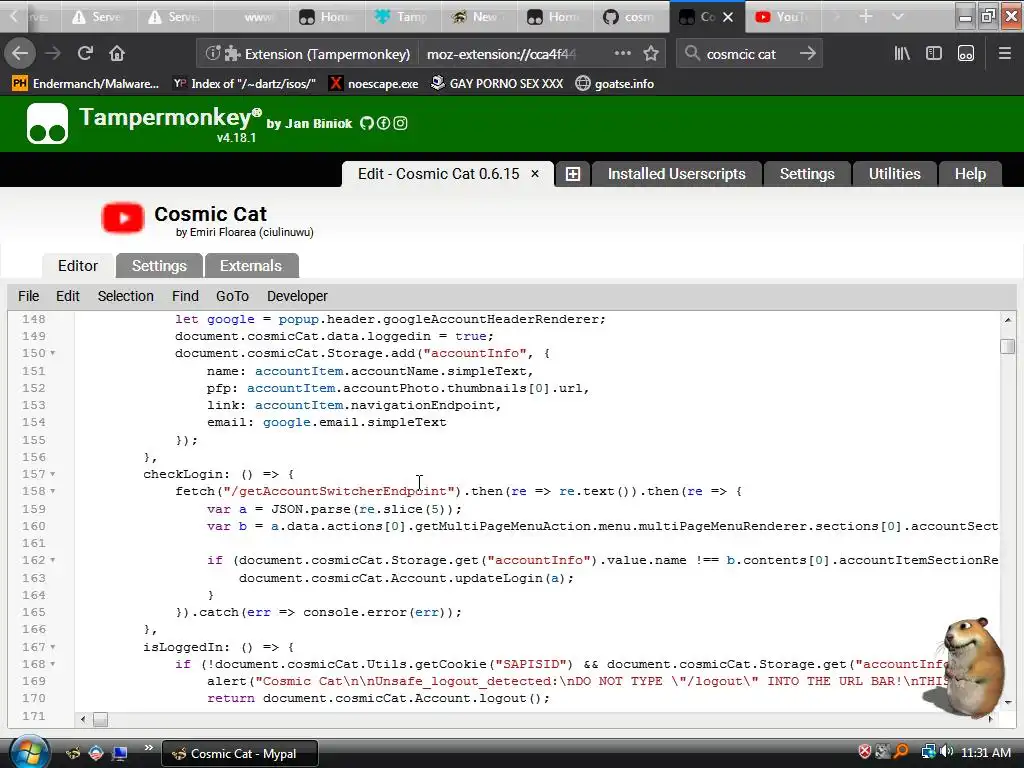
Task: Close the Edit - Cosmic Cat 0.6.15 tab
Action: pyautogui.click(x=535, y=174)
